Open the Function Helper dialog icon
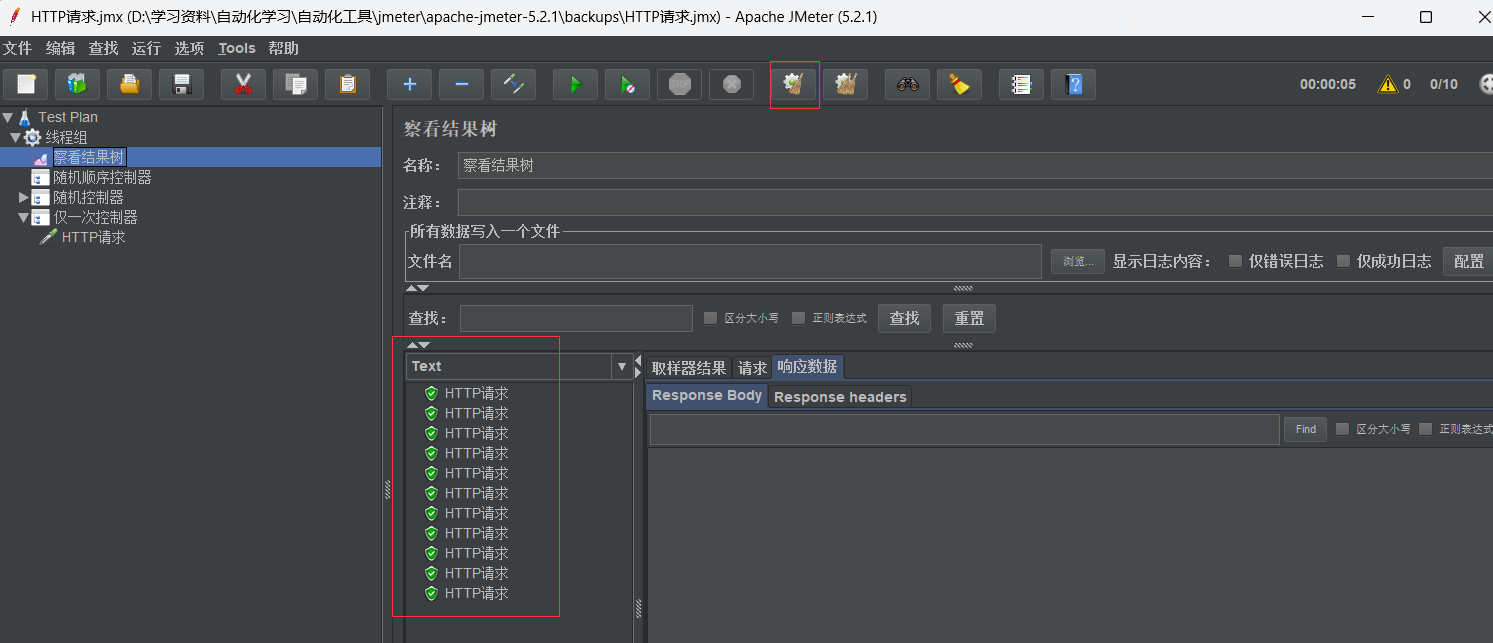Viewport: 1493px width, 643px height. (x=1021, y=84)
